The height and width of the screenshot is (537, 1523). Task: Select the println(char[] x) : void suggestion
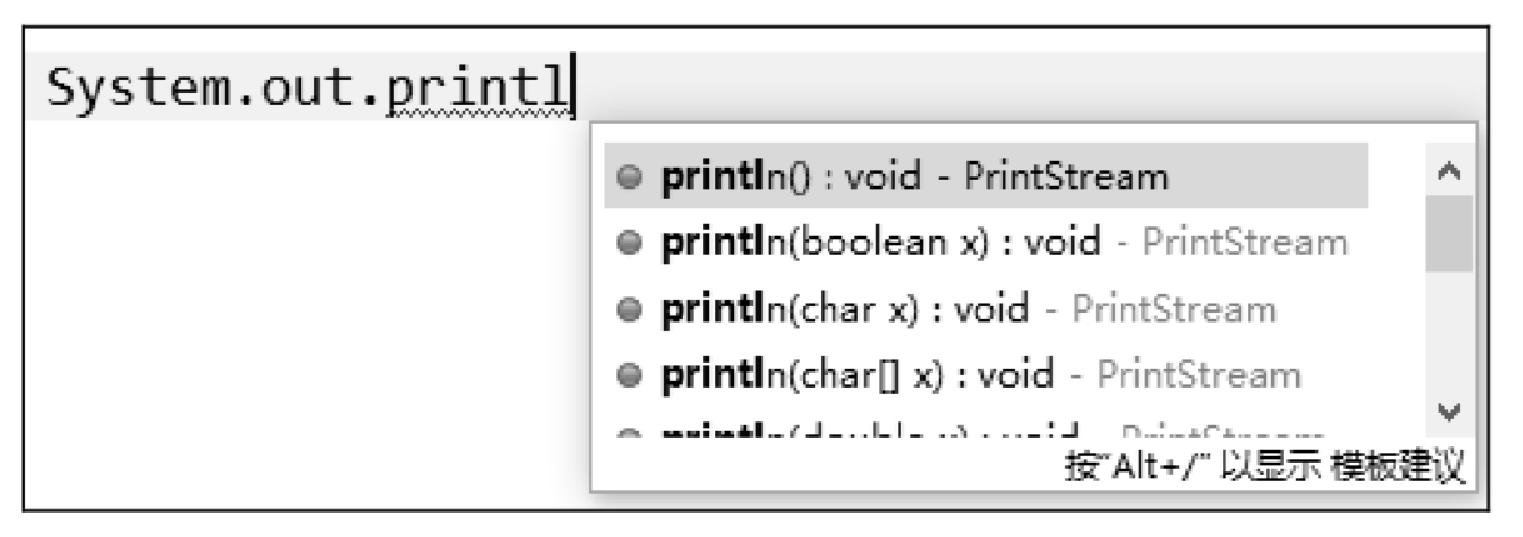click(986, 374)
